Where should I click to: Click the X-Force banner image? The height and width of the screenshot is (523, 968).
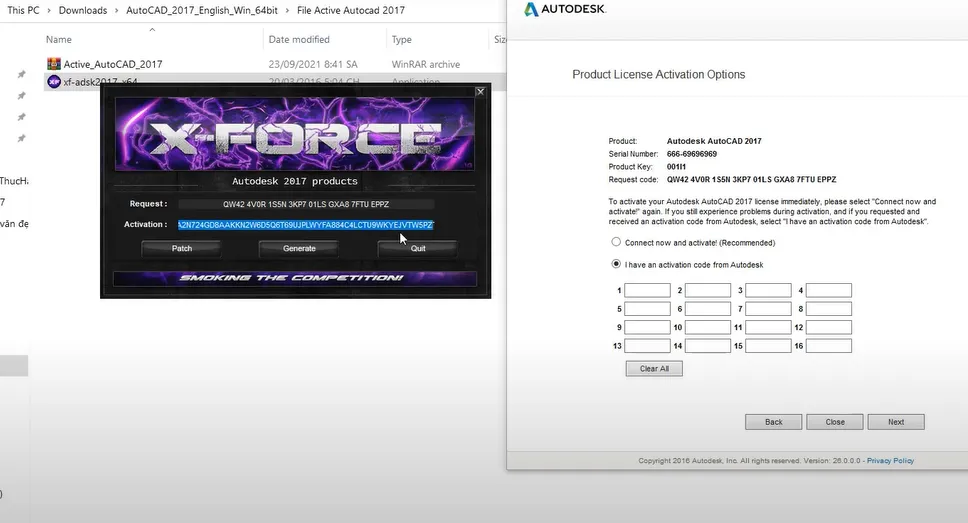(x=294, y=133)
